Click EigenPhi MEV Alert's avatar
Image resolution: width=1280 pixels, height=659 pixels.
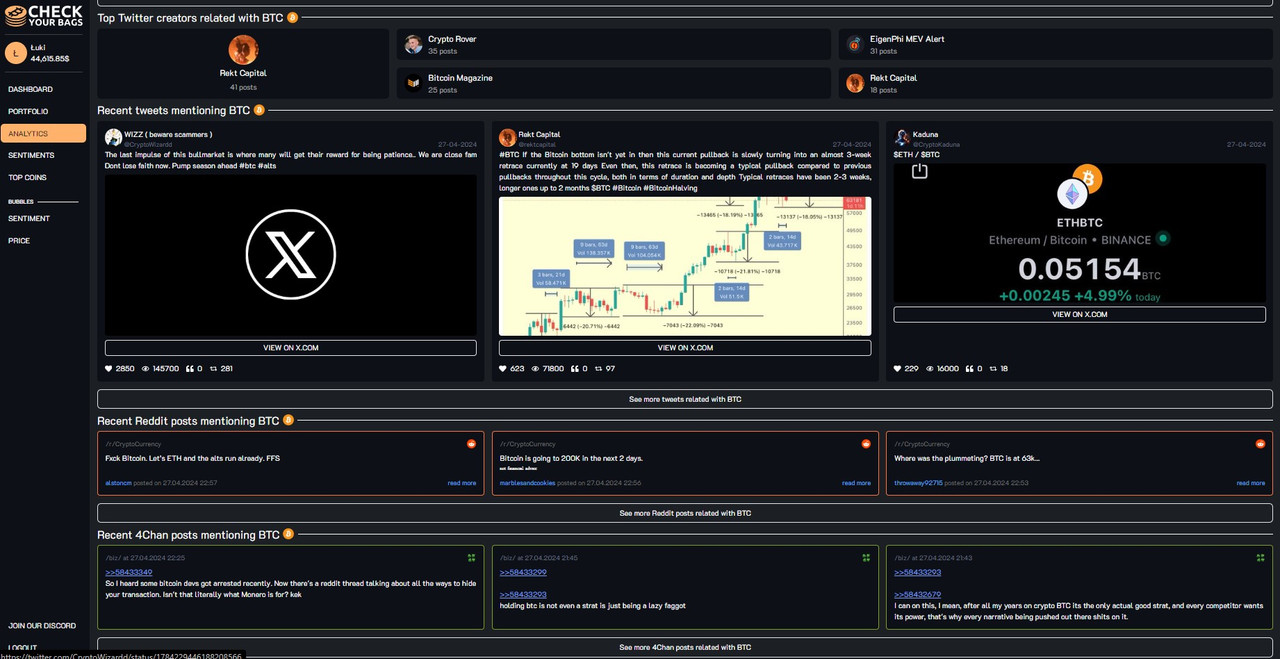click(855, 44)
